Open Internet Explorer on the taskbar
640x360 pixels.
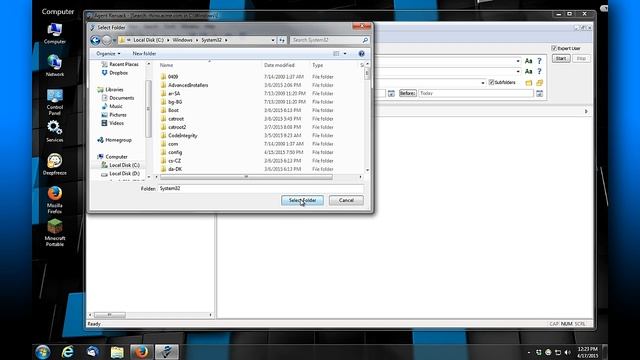coord(68,351)
